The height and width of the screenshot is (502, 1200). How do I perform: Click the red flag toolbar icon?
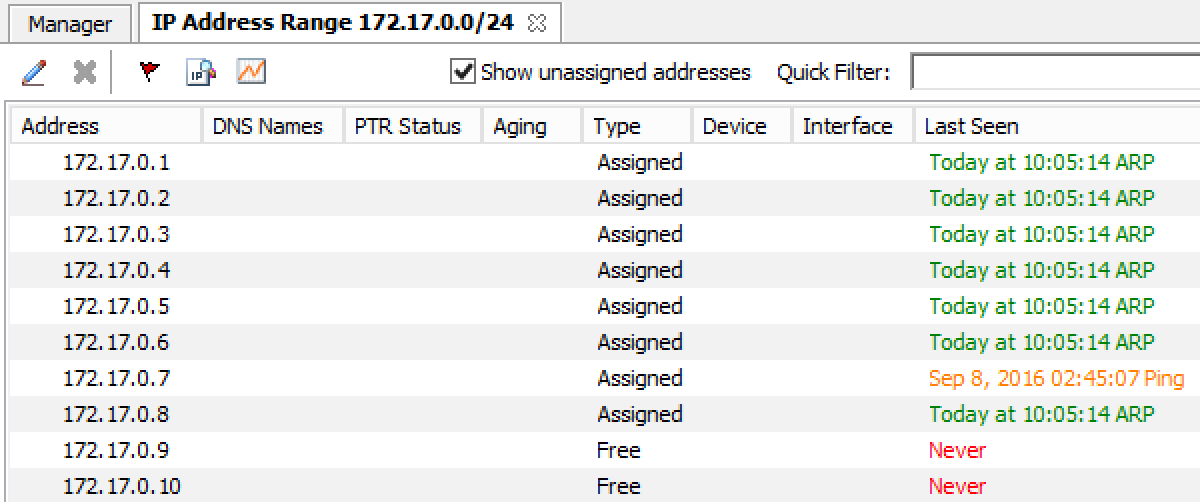click(149, 72)
